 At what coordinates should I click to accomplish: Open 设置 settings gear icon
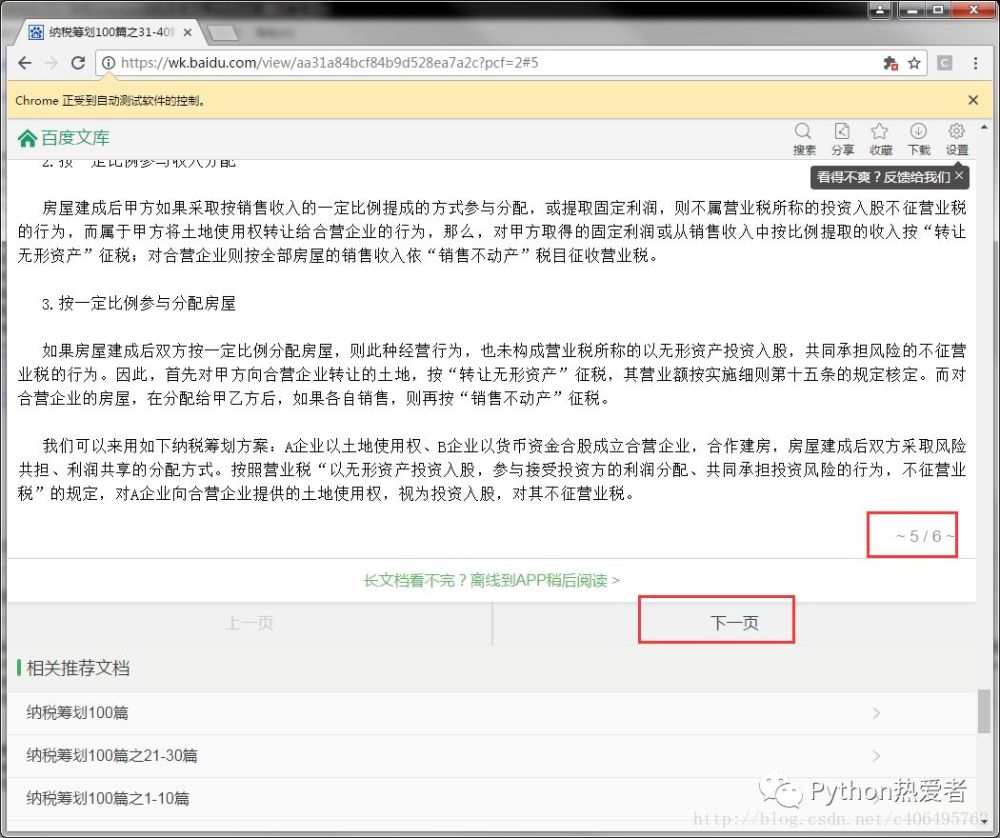click(x=957, y=139)
